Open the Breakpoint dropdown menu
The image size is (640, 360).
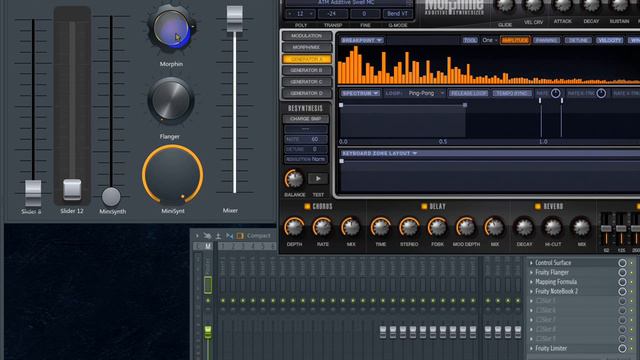click(362, 40)
